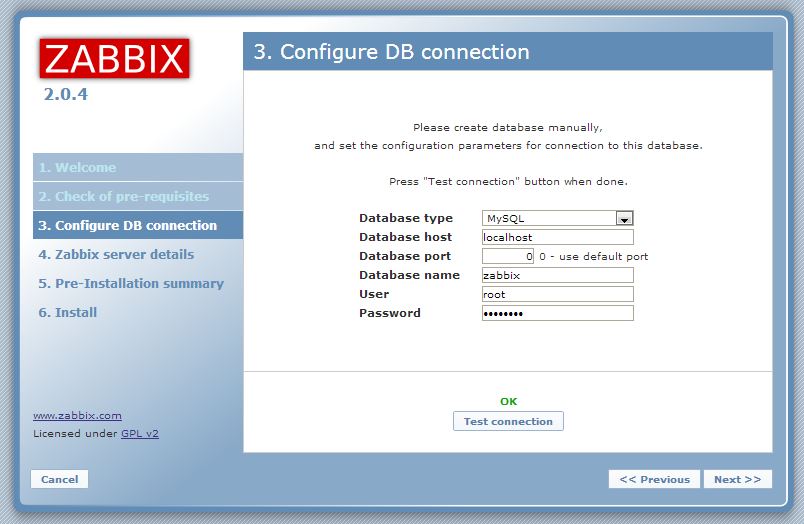Screen dimensions: 804x524
Task: Click the 'User' label
Action: coord(374,294)
